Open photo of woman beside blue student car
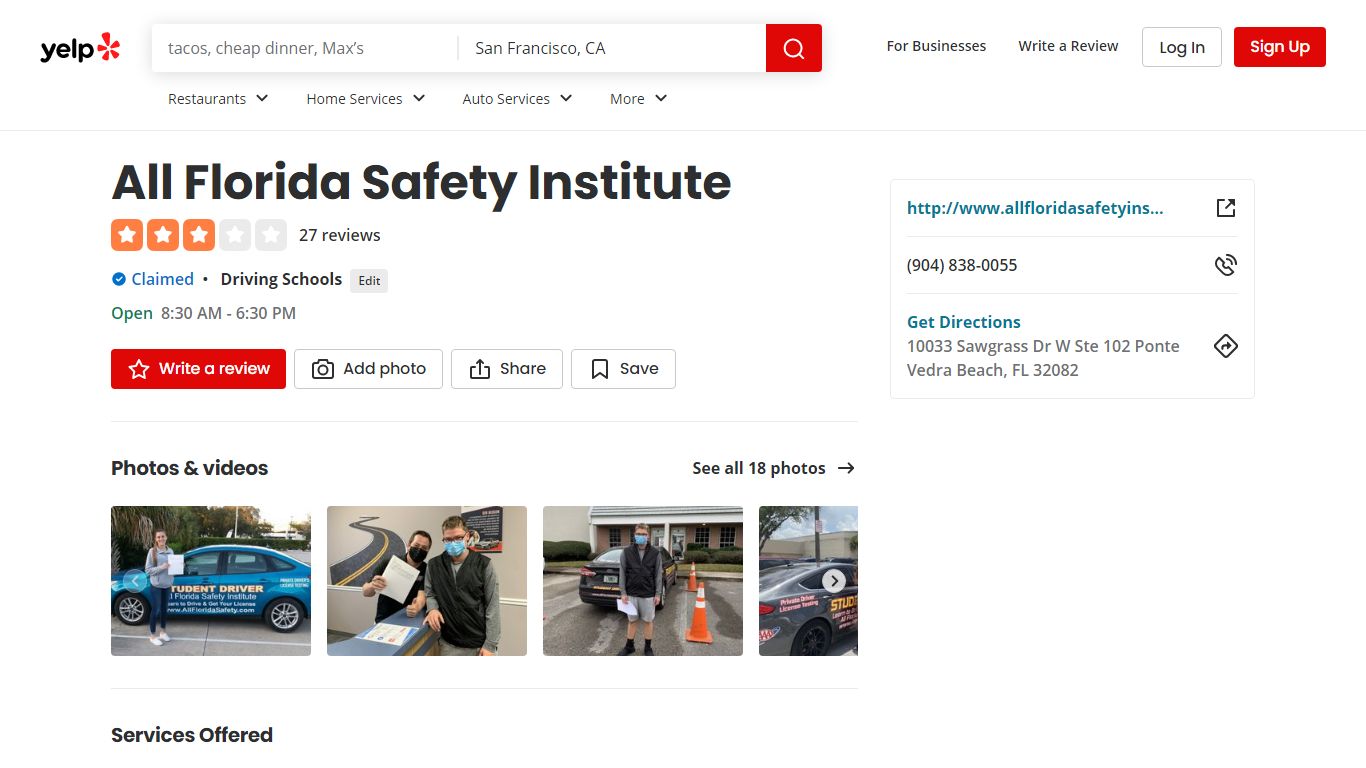This screenshot has width=1366, height=768. point(211,581)
